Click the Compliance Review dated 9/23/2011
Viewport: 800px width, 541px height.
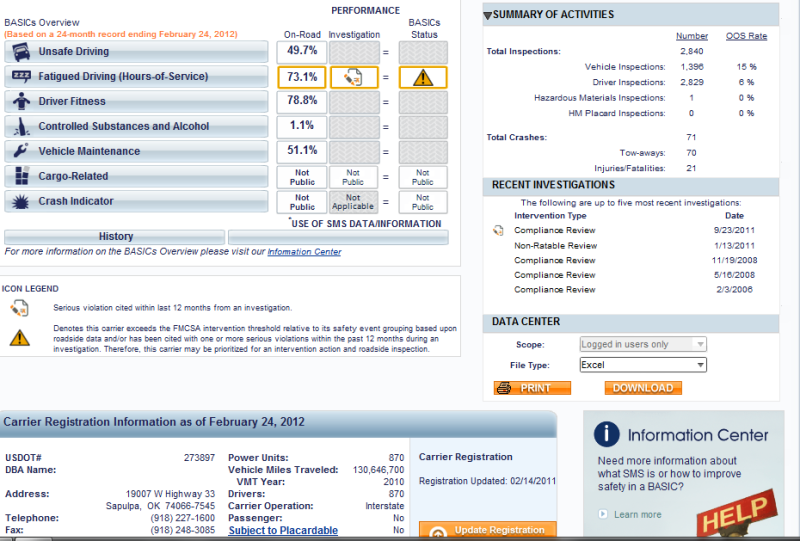click(555, 231)
